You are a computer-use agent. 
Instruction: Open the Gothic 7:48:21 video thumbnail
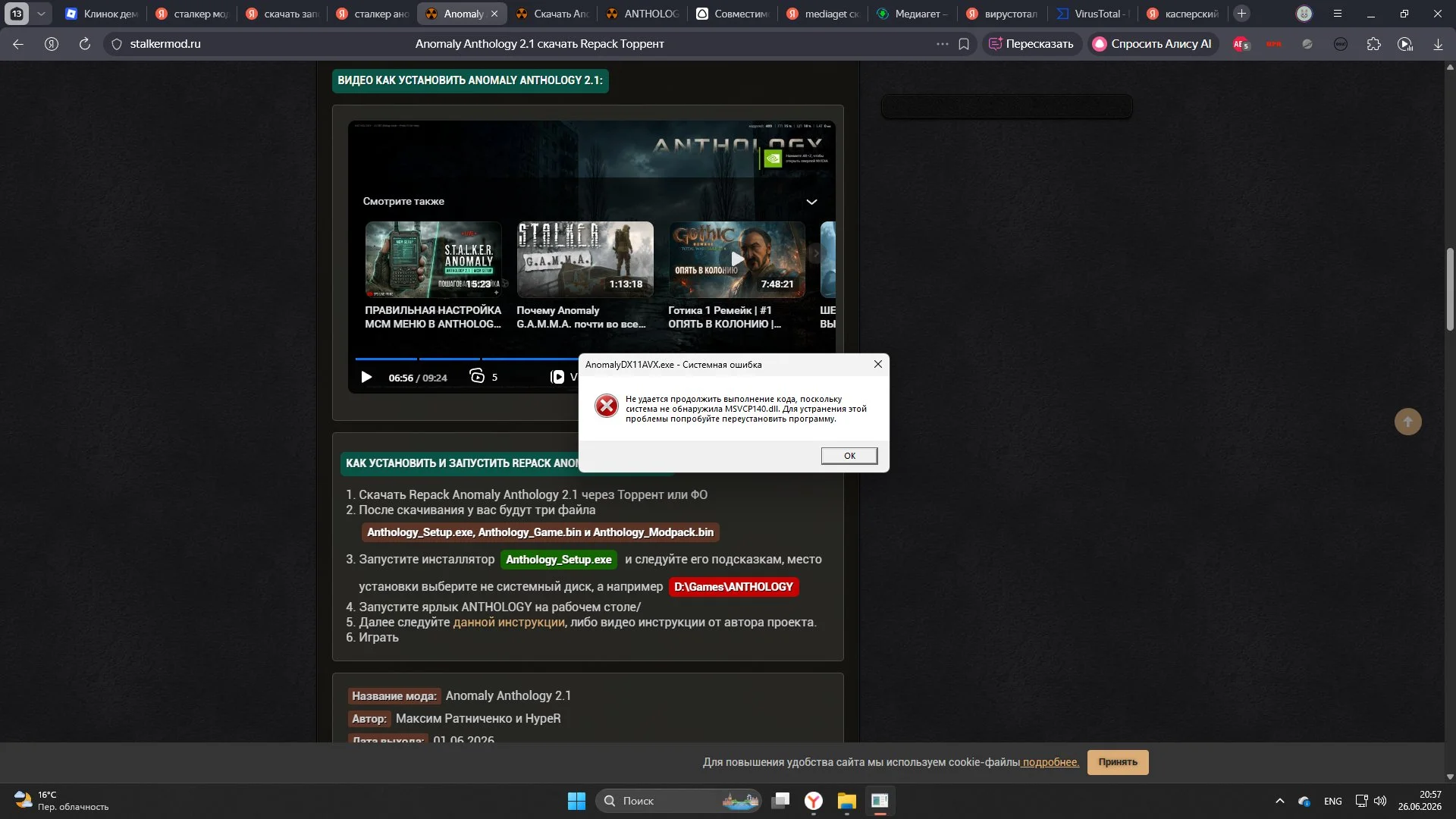(x=736, y=259)
